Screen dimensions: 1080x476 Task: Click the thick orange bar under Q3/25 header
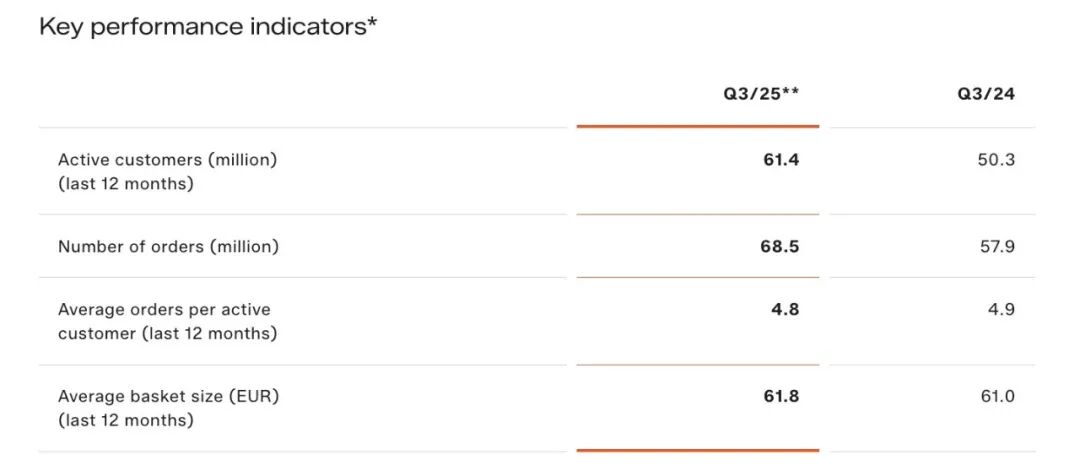tap(698, 126)
